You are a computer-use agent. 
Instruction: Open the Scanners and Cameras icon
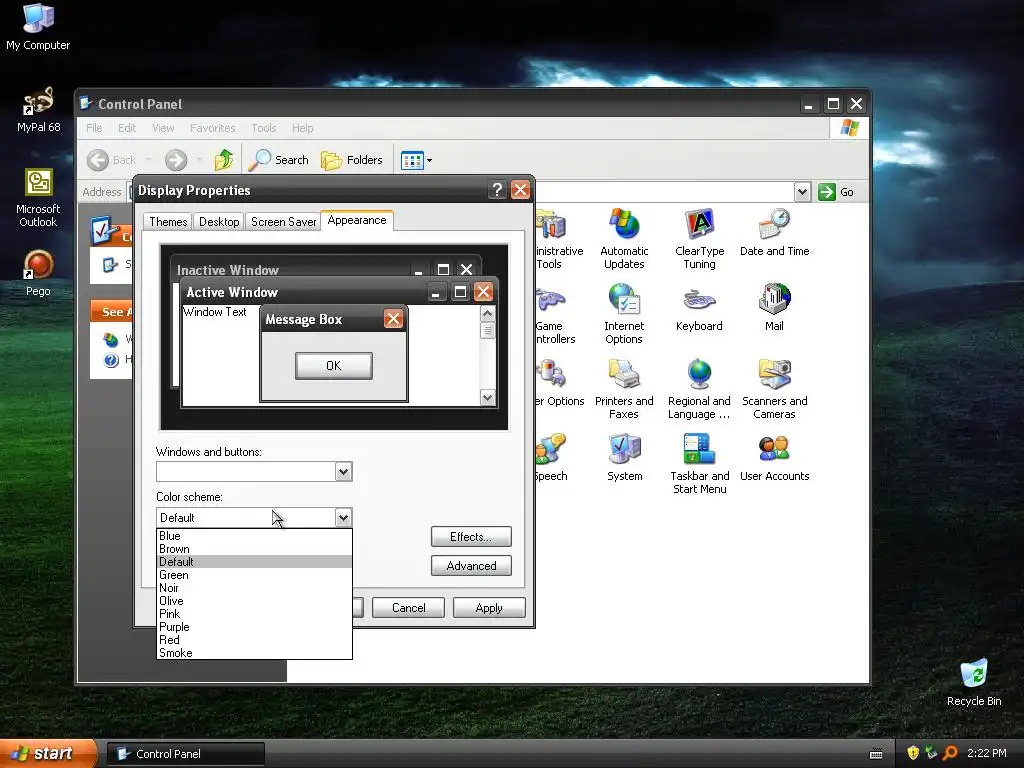[x=775, y=389]
